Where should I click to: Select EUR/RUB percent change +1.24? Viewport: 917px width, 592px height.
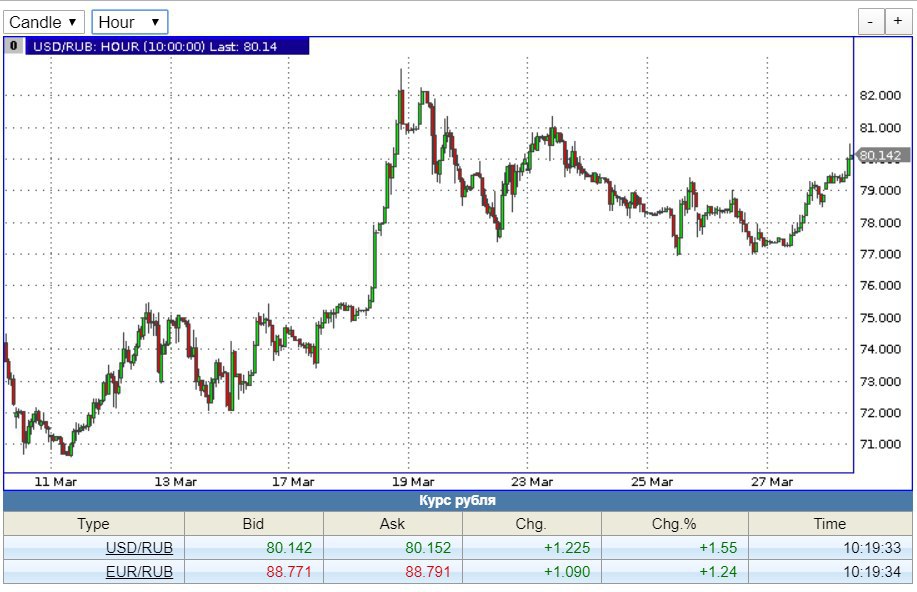click(718, 572)
